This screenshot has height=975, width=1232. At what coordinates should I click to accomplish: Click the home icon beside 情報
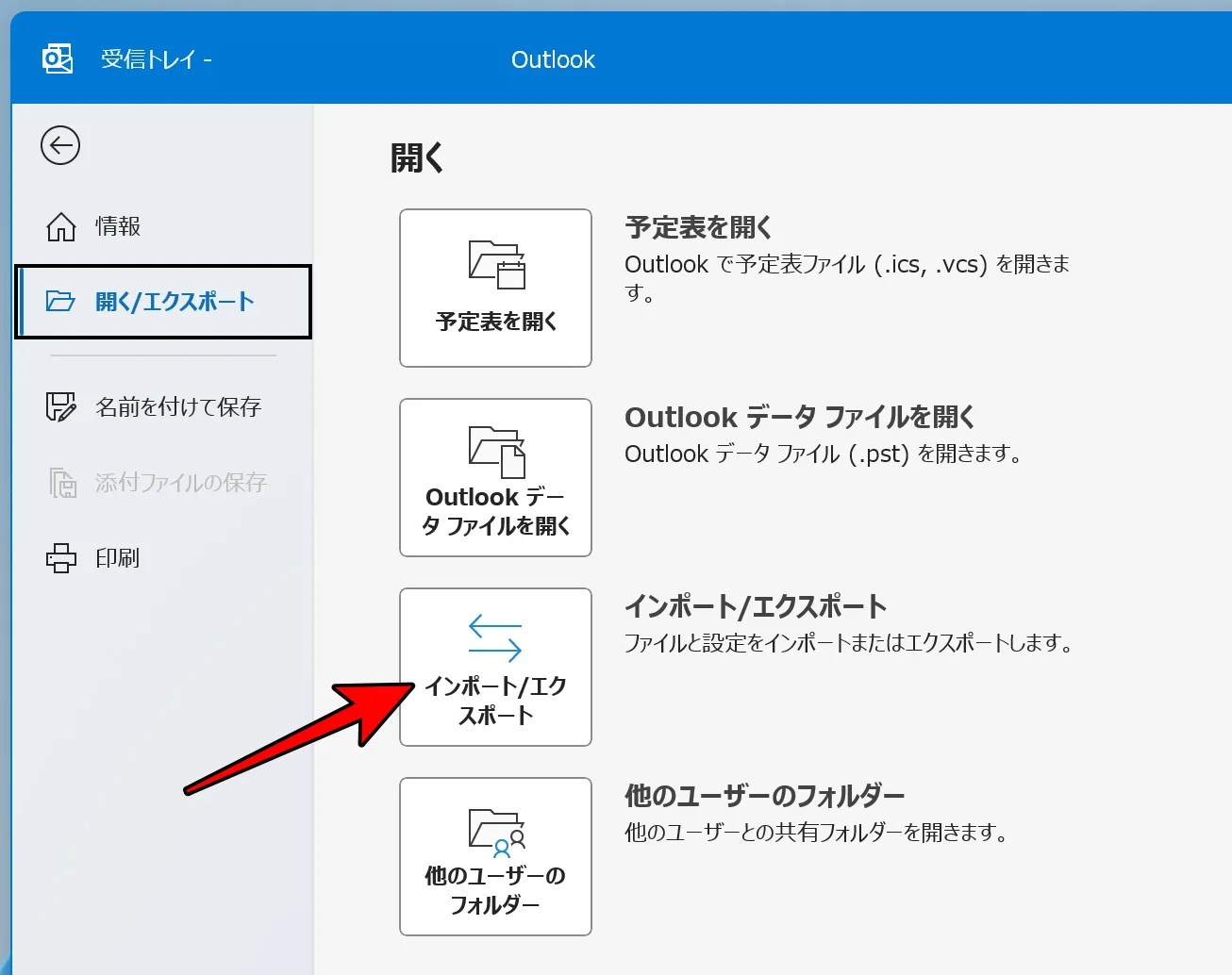(61, 226)
